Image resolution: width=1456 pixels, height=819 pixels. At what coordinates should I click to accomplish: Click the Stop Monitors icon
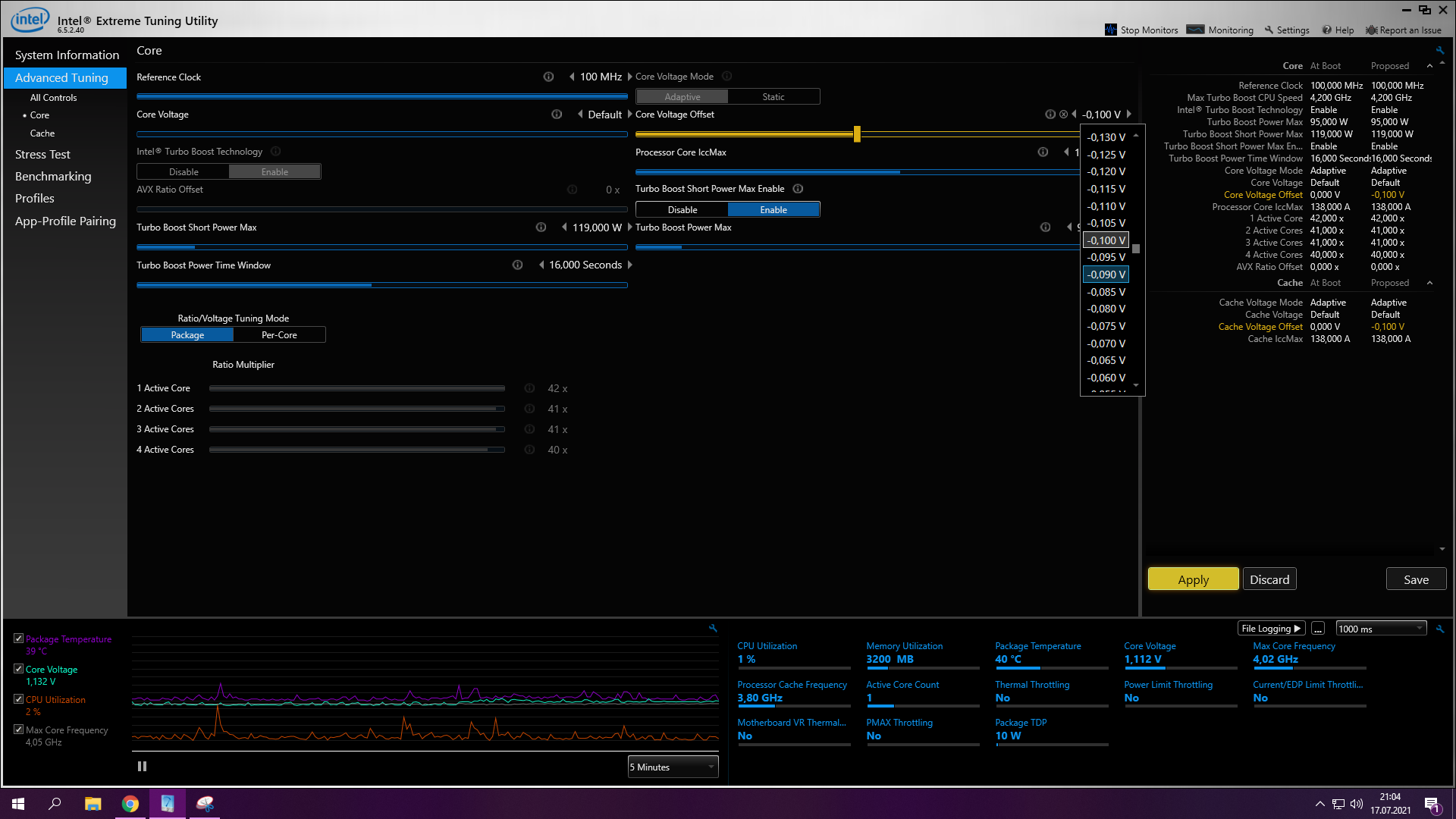click(x=1111, y=30)
